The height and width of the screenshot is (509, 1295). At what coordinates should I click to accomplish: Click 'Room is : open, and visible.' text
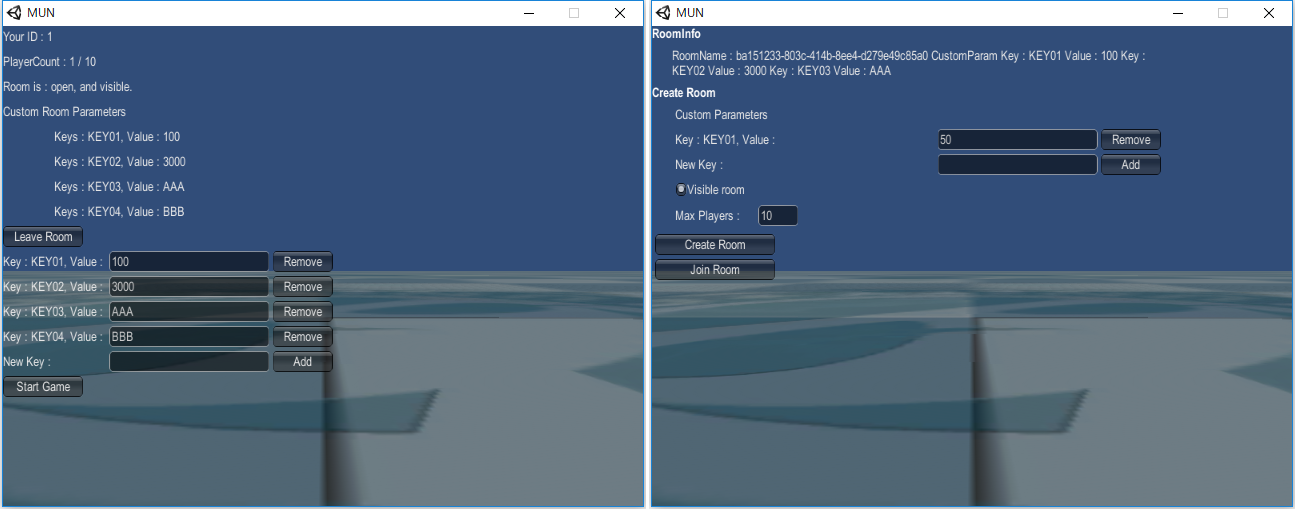coord(68,87)
